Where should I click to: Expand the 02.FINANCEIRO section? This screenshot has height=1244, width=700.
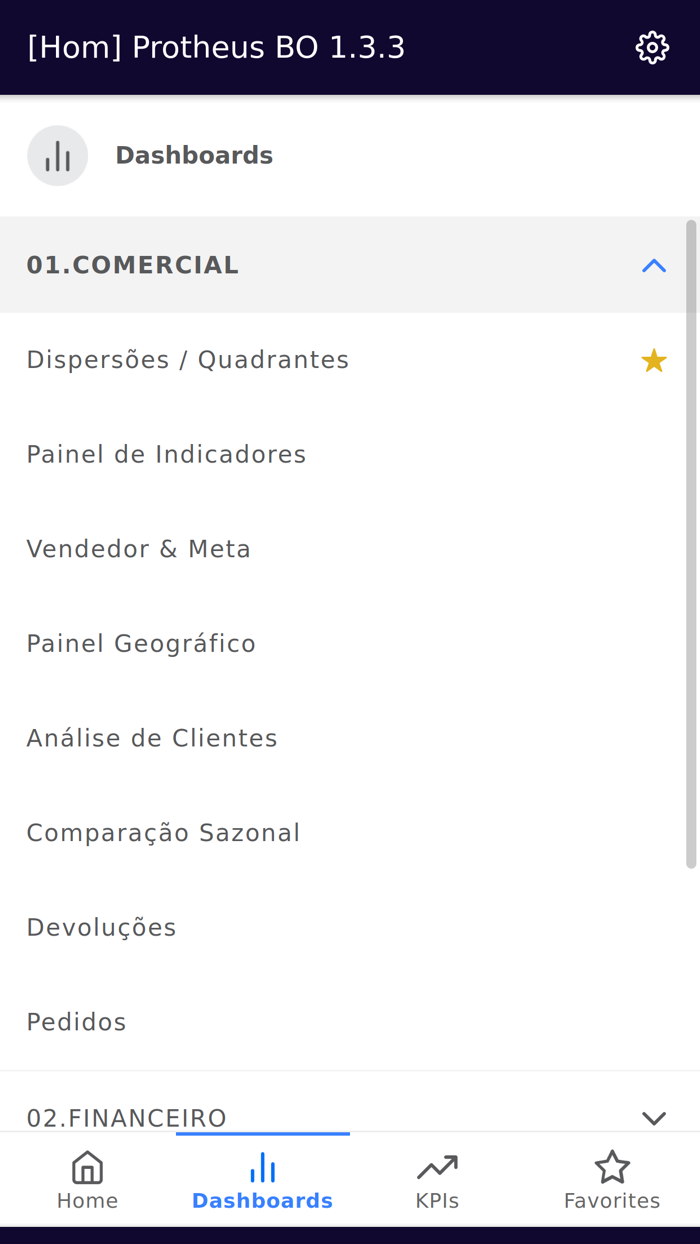pos(653,1119)
